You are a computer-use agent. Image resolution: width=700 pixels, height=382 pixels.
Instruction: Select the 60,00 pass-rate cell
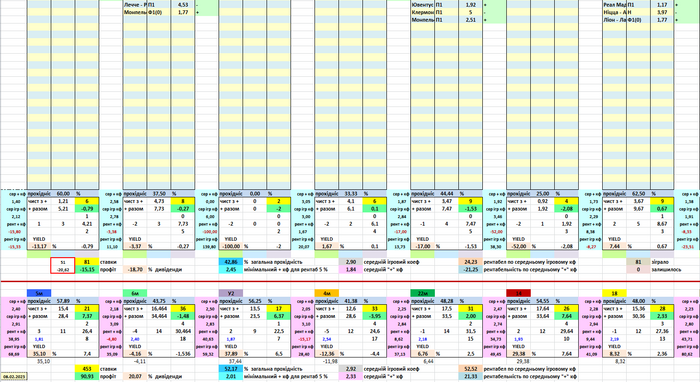(63, 194)
